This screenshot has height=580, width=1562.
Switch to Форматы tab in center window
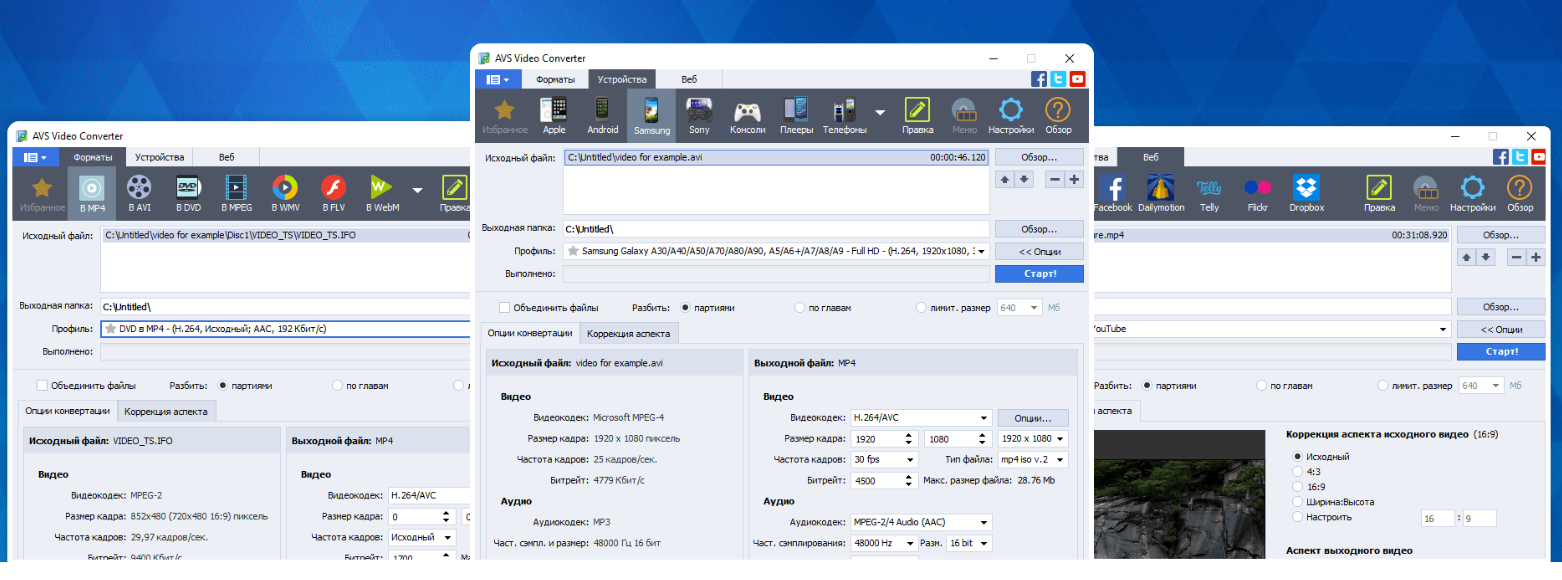555,79
